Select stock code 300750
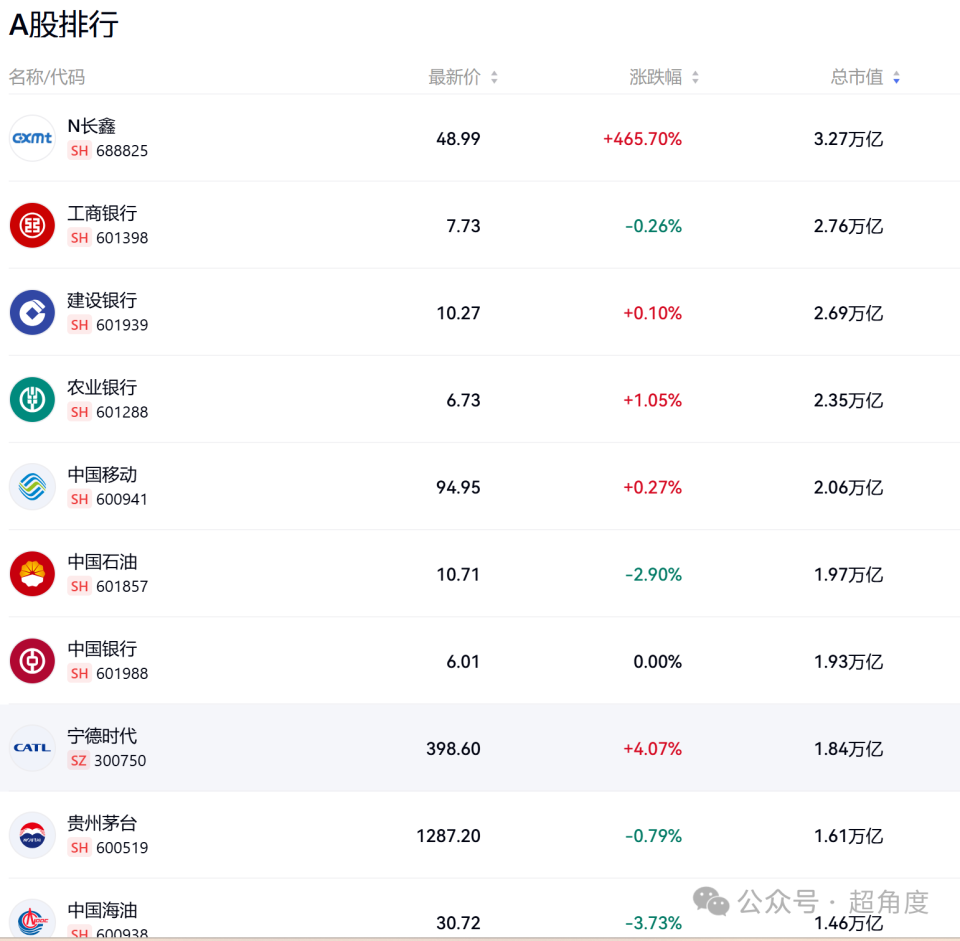 (120, 760)
